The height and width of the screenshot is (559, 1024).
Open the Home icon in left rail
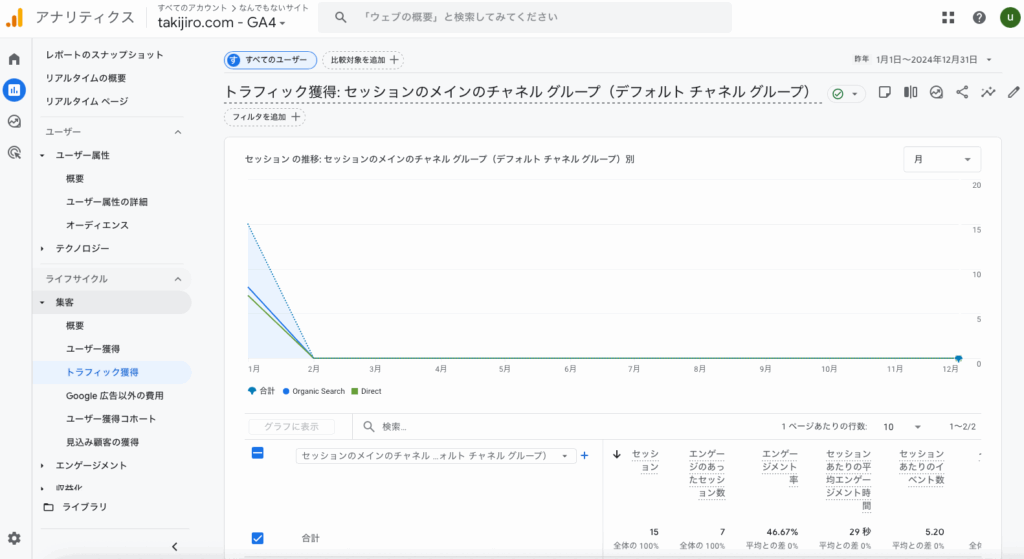(14, 59)
